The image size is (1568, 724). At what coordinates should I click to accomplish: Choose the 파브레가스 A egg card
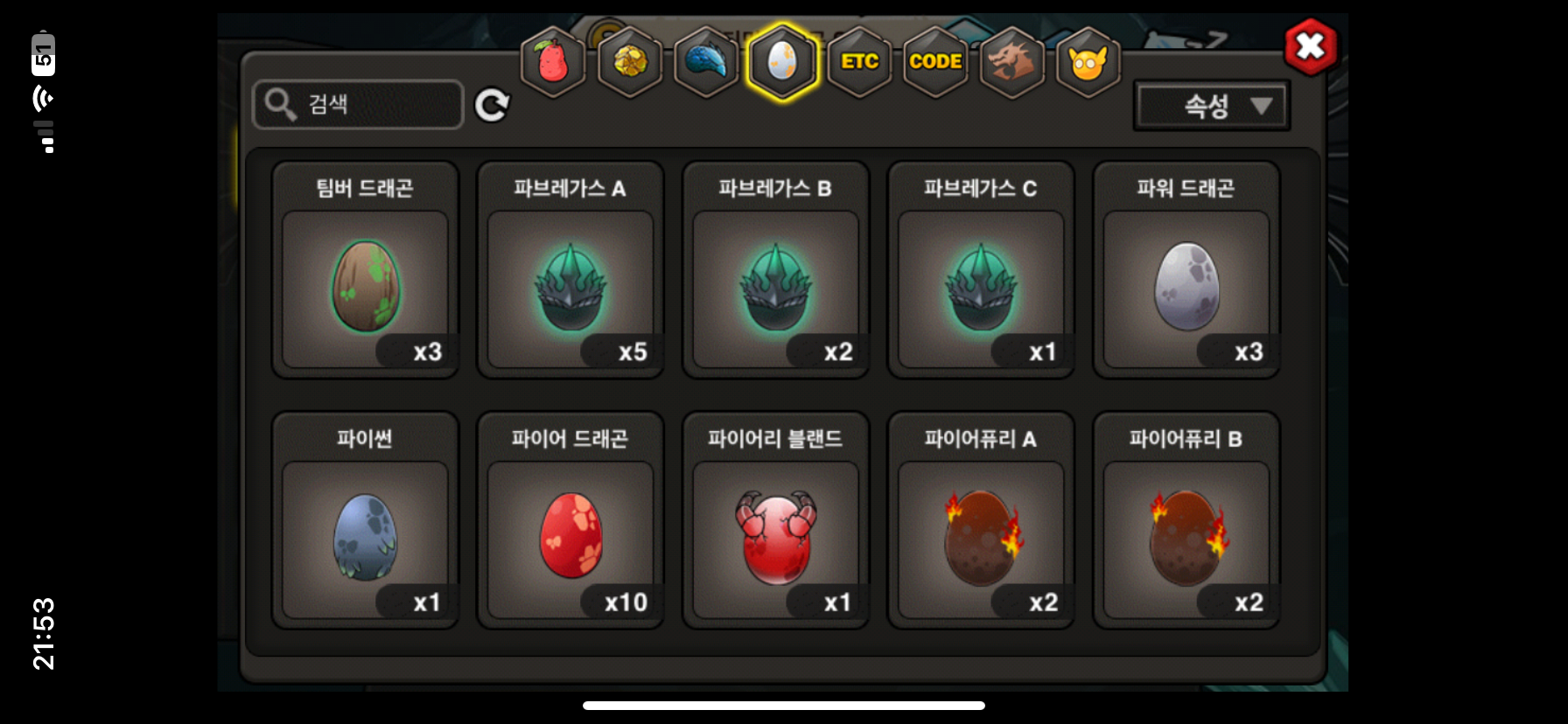pyautogui.click(x=570, y=269)
